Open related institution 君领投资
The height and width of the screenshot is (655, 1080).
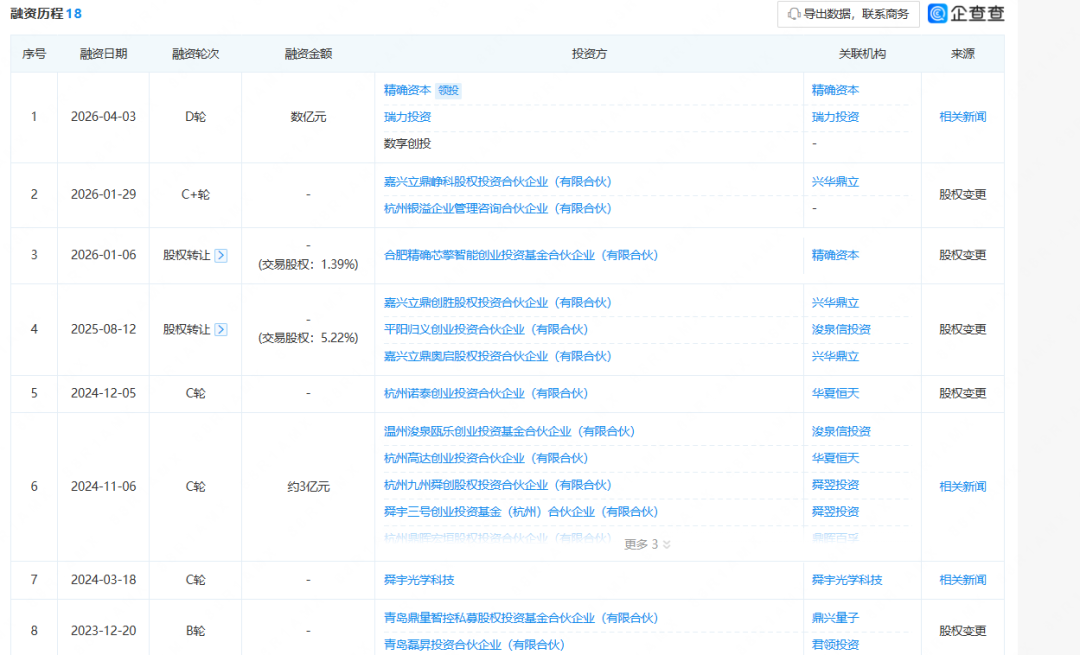pyautogui.click(x=835, y=645)
